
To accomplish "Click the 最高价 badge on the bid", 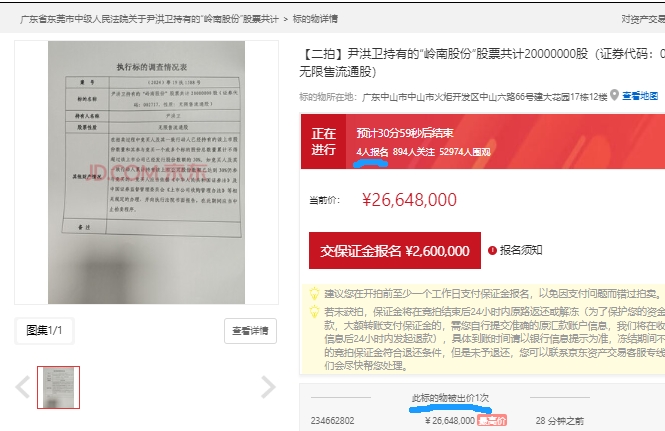I will pos(492,420).
